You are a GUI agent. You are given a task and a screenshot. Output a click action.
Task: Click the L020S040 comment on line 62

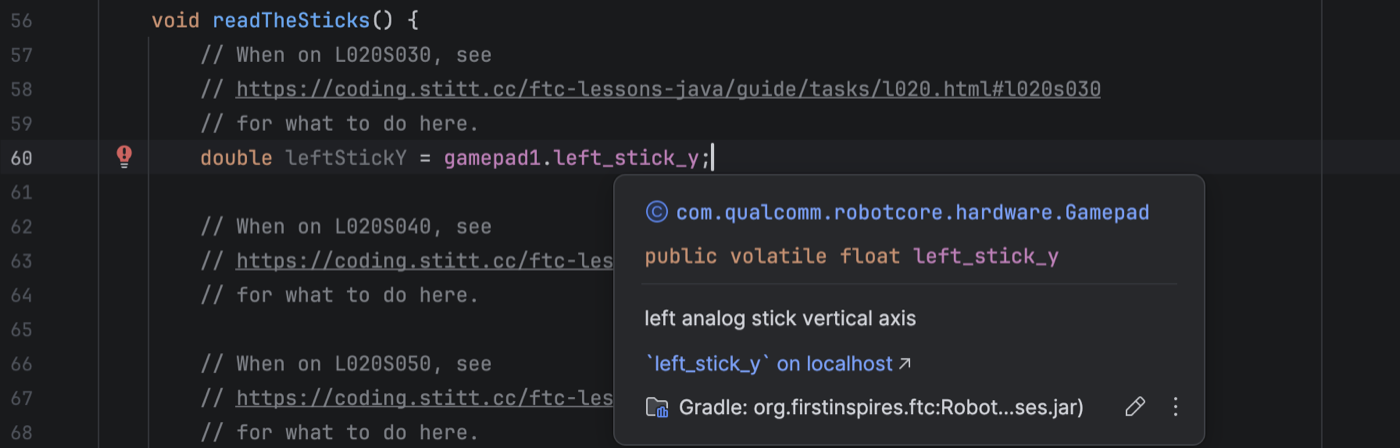[x=346, y=227]
